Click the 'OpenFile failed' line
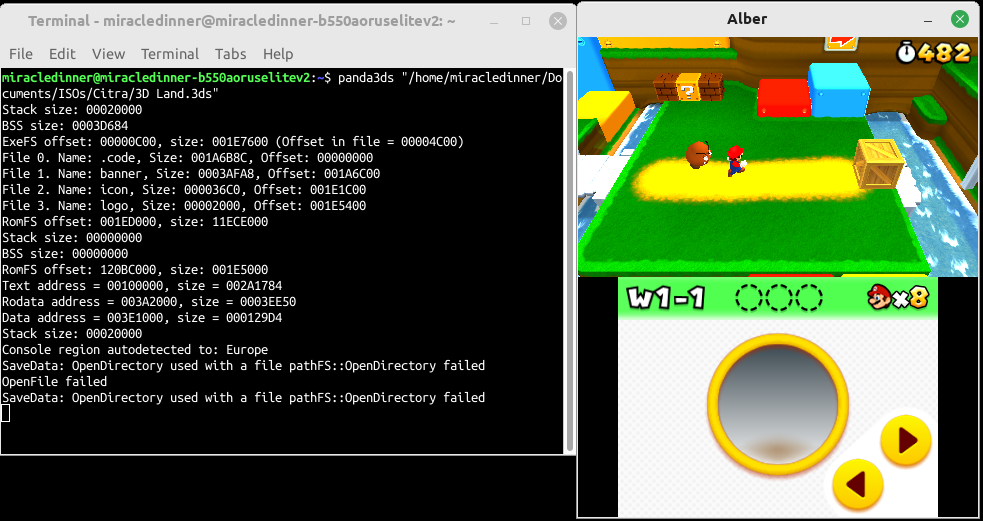The height and width of the screenshot is (521, 983). 55,381
